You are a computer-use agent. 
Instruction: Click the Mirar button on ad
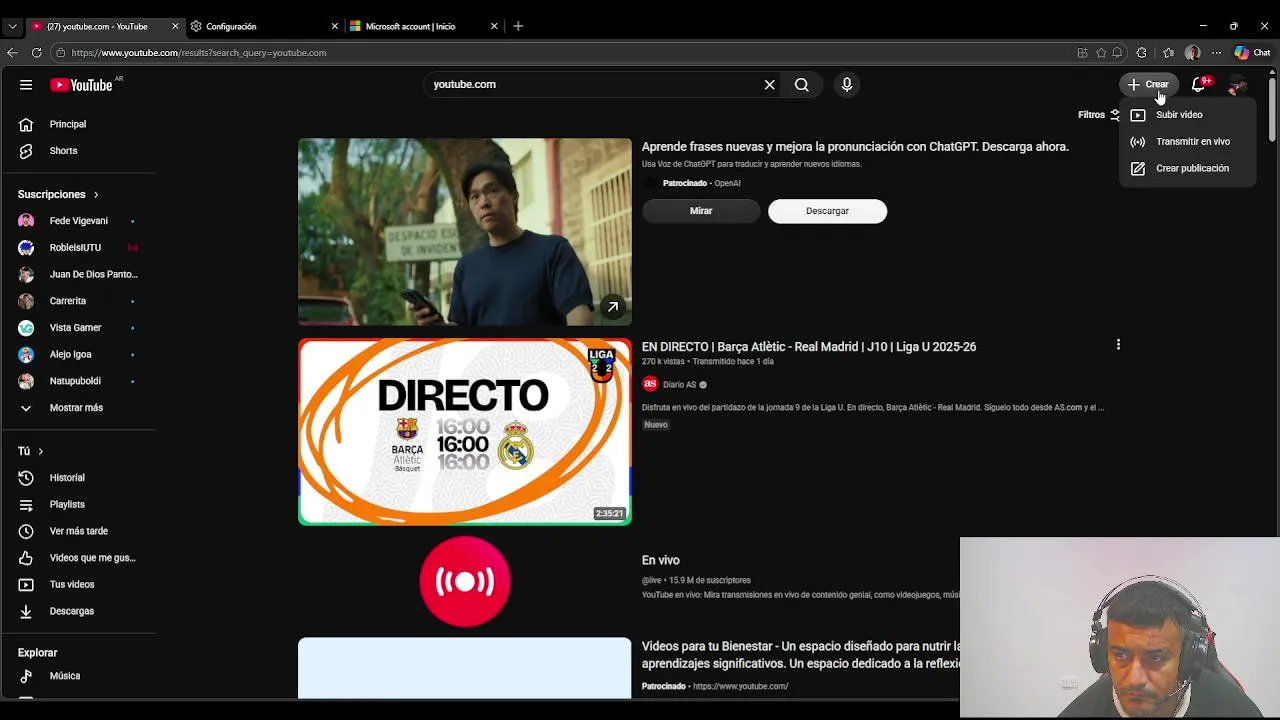tap(701, 211)
